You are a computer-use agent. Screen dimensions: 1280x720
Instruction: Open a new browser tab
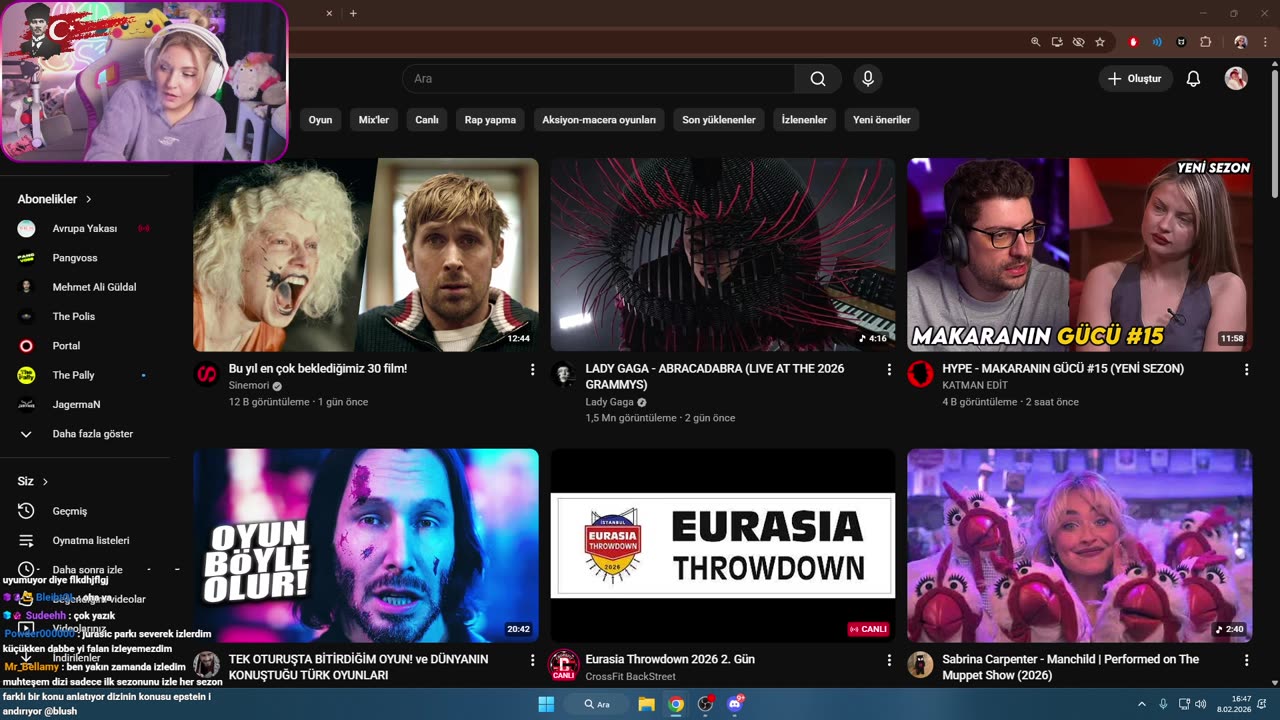point(353,13)
